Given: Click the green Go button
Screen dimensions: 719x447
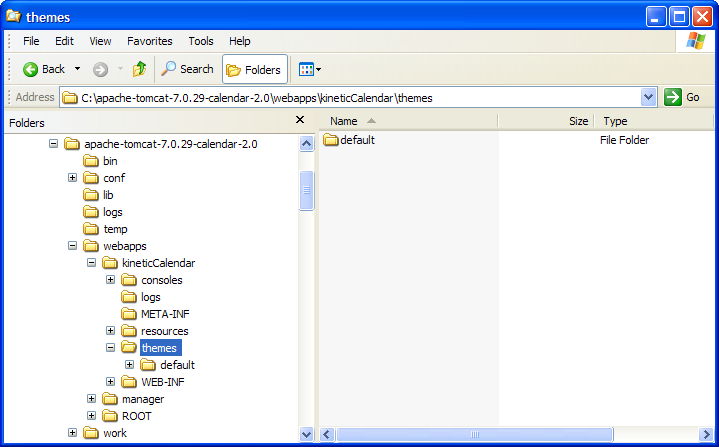Looking at the screenshot, I should coord(682,97).
